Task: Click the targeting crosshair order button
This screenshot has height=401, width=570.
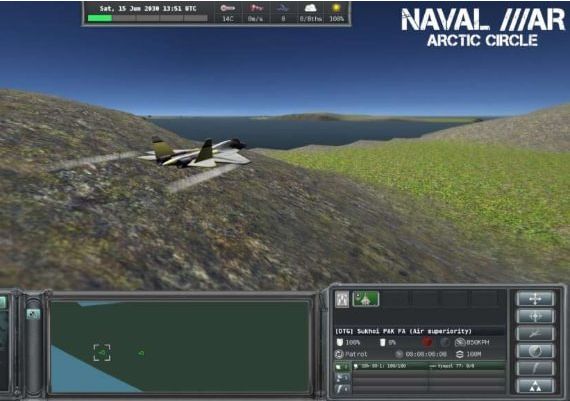Action: point(535,316)
